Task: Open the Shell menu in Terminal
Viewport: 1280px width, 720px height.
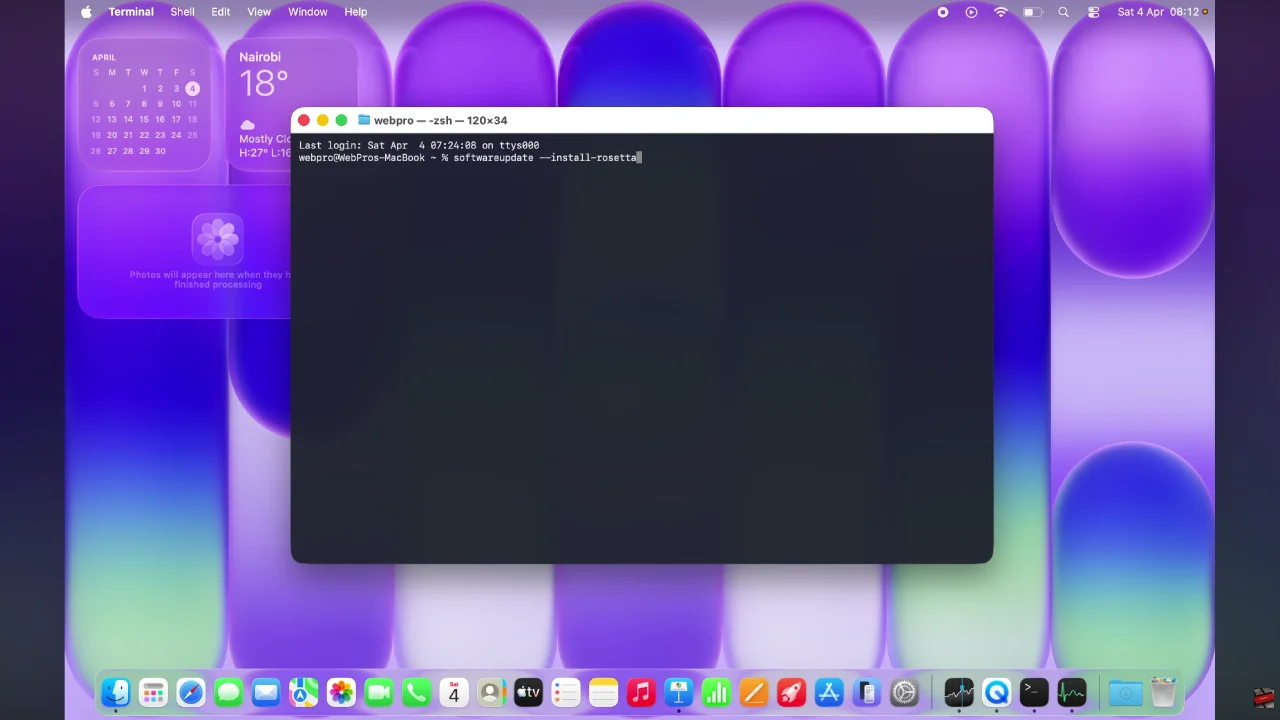Action: (x=182, y=12)
